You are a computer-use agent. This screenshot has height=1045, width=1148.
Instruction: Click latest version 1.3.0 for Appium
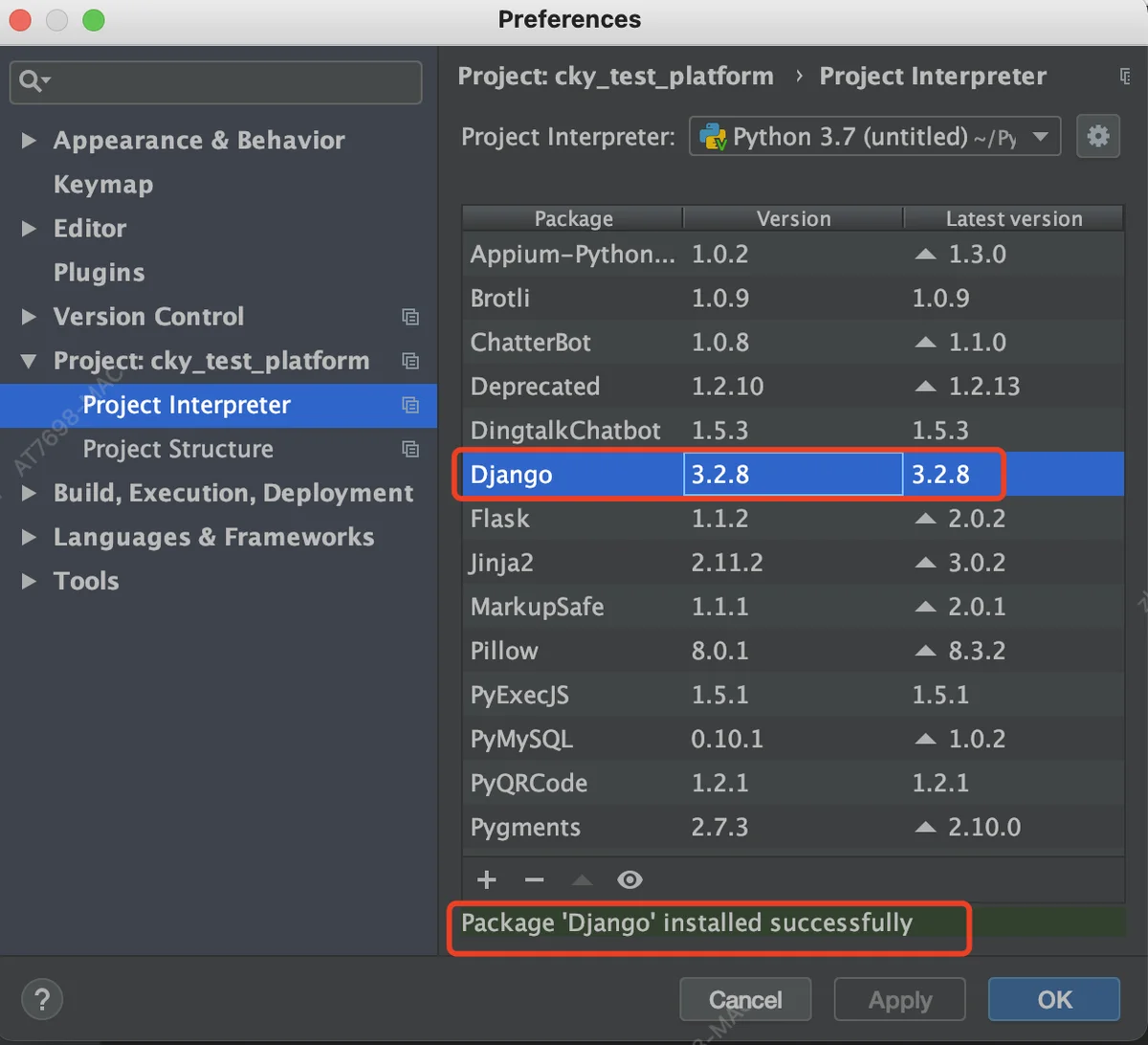coord(977,255)
